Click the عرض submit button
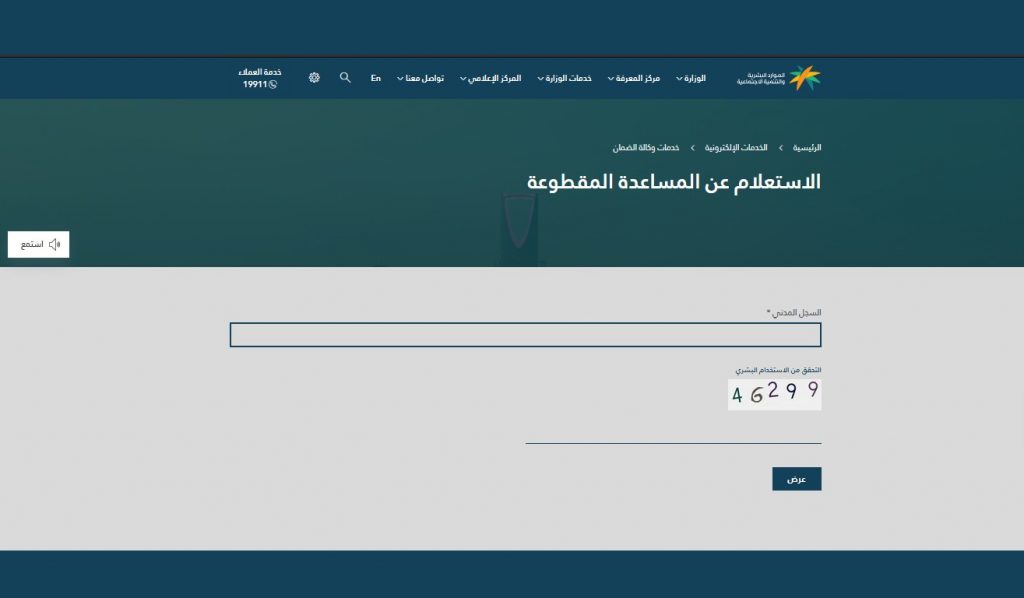 coord(797,479)
